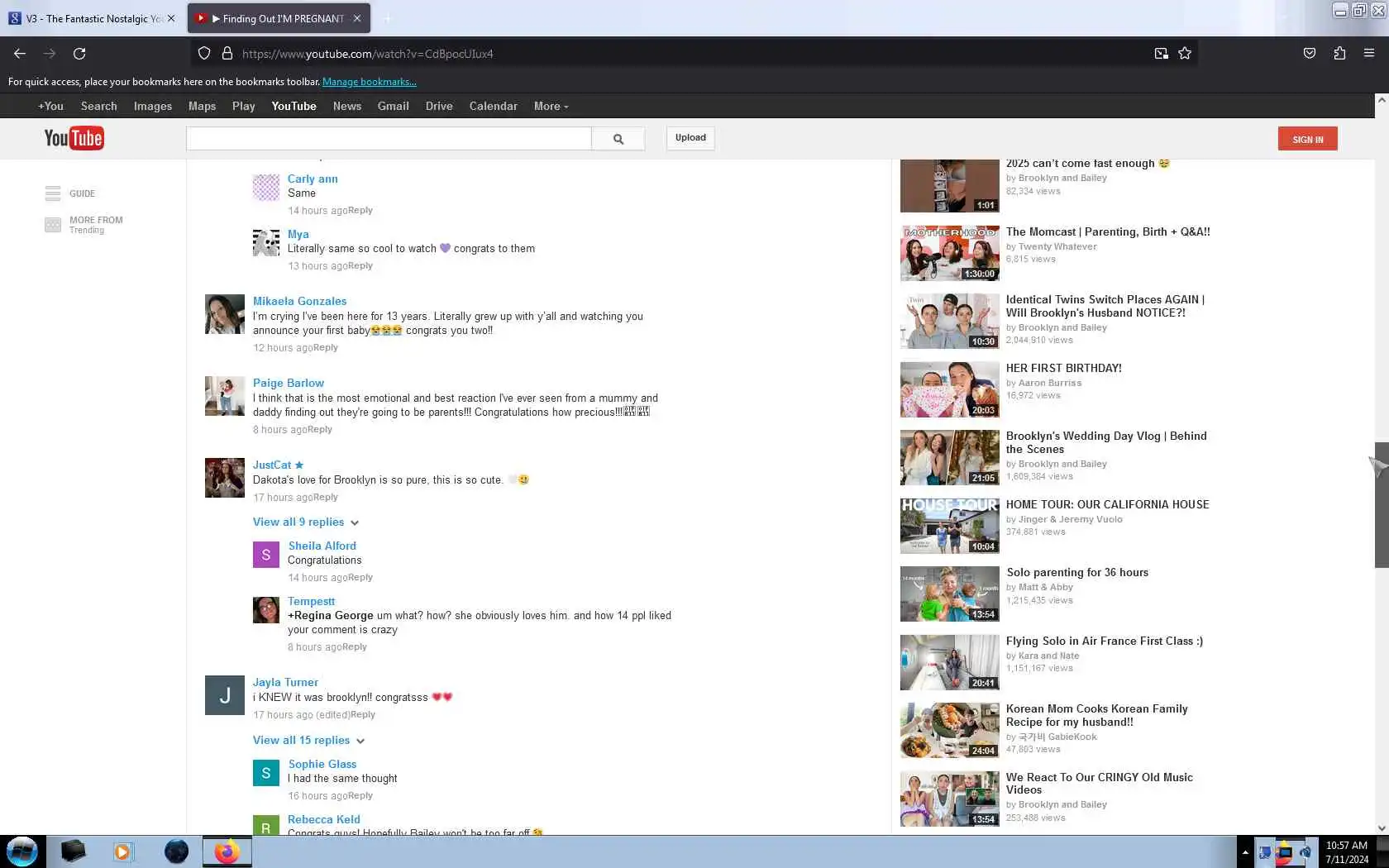
Task: Click Carly ann's avatar
Action: [x=266, y=188]
